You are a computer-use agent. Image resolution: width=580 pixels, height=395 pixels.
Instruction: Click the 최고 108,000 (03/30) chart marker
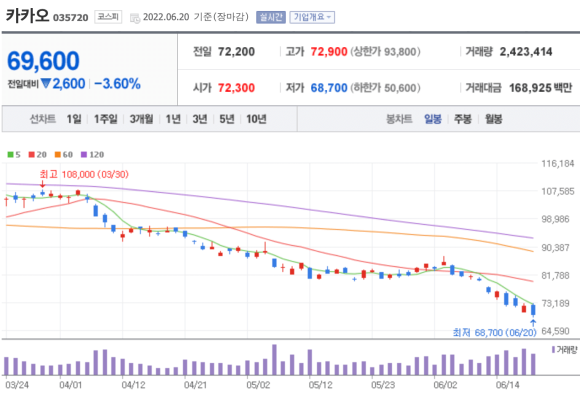(84, 174)
